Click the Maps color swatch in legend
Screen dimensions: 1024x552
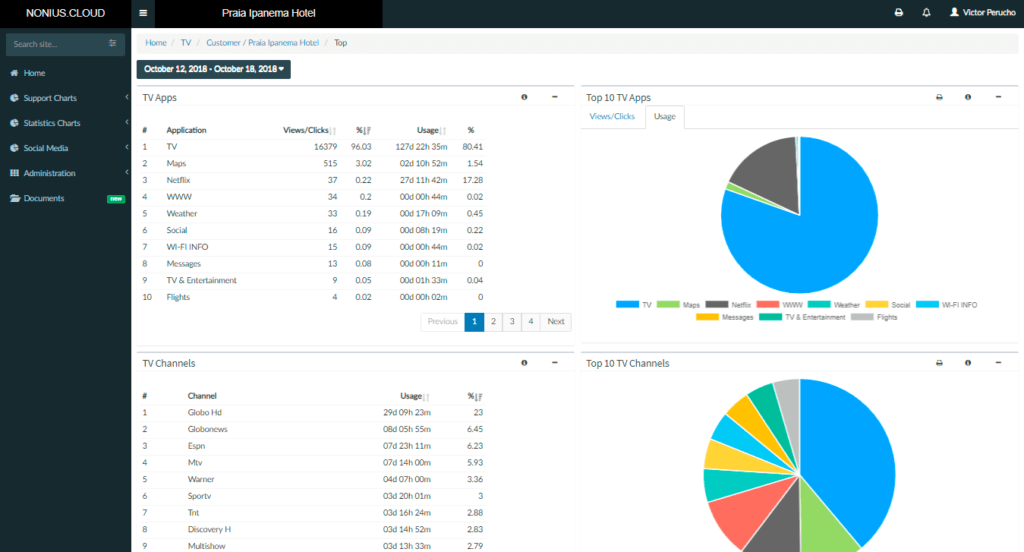[670, 304]
